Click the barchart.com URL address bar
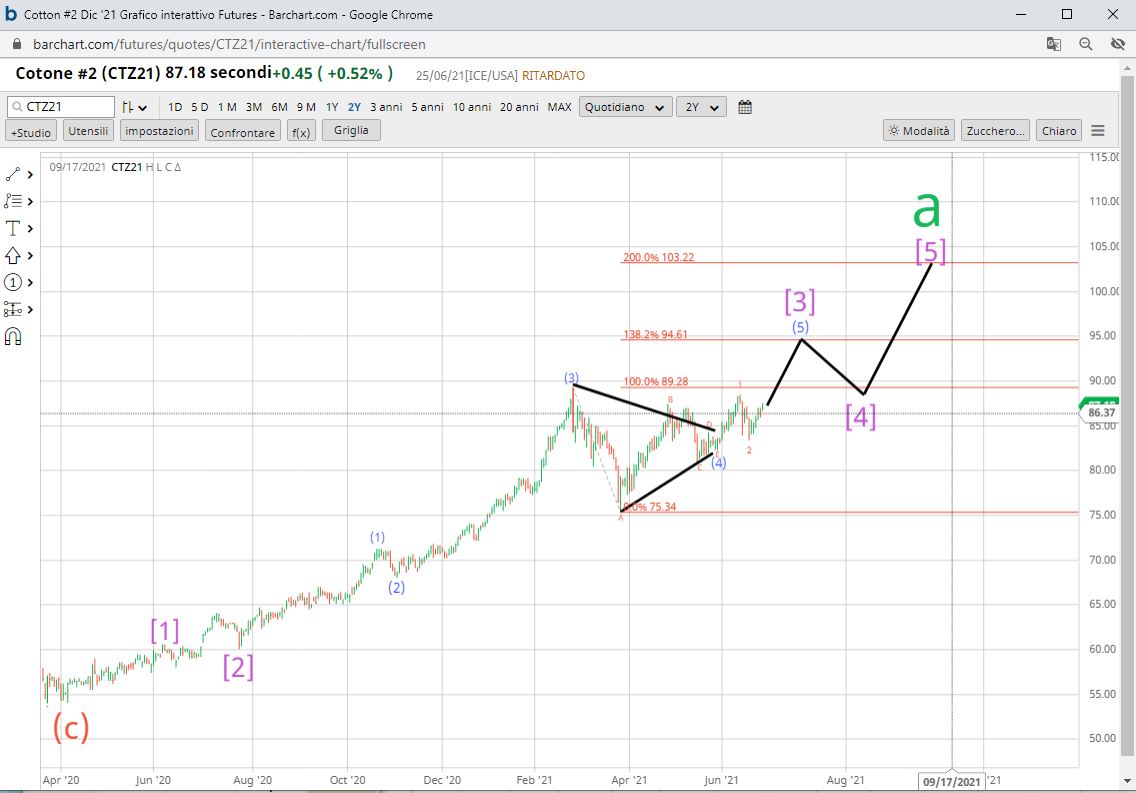This screenshot has width=1136, height=793. tap(229, 44)
